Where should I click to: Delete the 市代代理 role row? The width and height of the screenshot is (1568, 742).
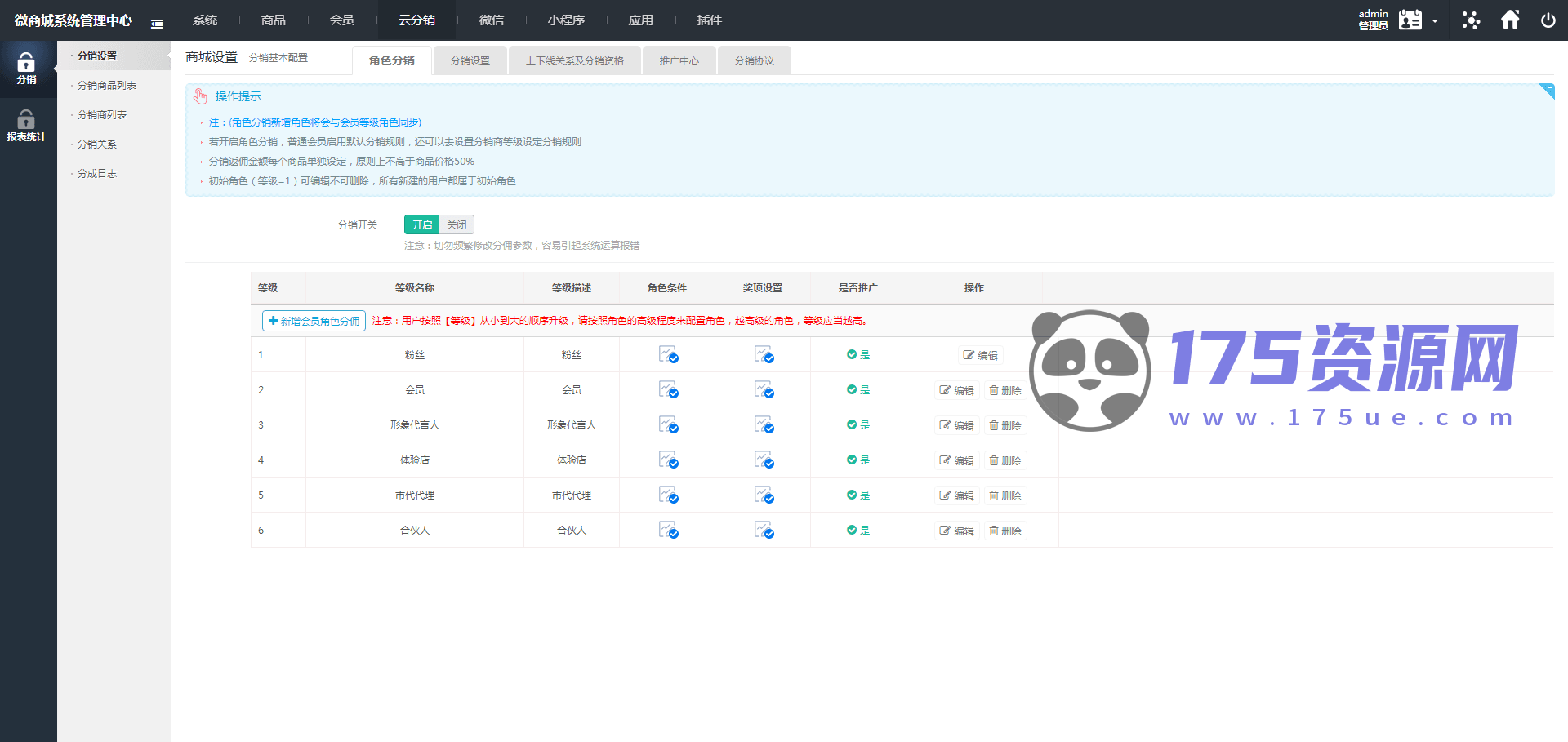1005,495
